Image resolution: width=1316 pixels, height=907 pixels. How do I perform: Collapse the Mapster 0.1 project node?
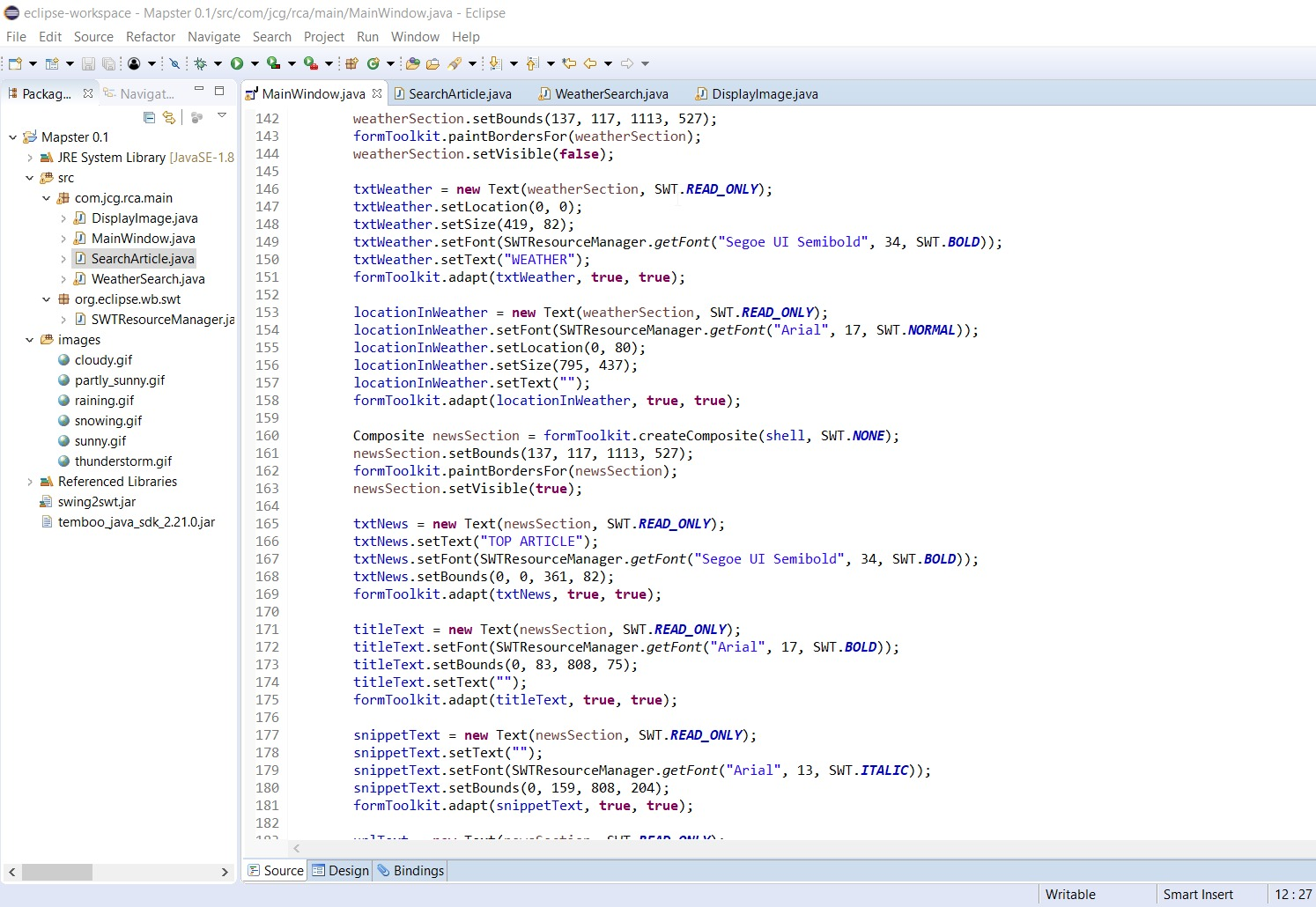coord(12,137)
